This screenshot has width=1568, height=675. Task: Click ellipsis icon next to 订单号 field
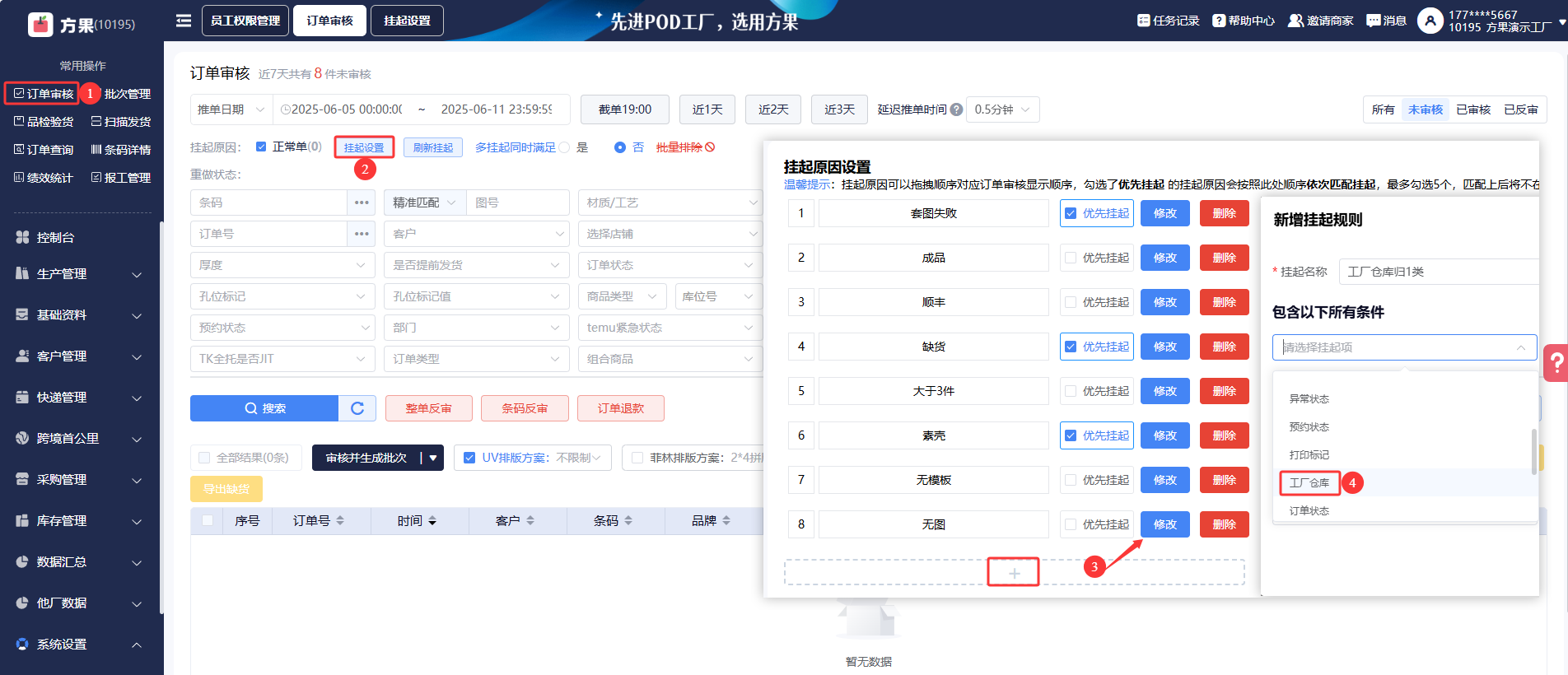tap(362, 234)
